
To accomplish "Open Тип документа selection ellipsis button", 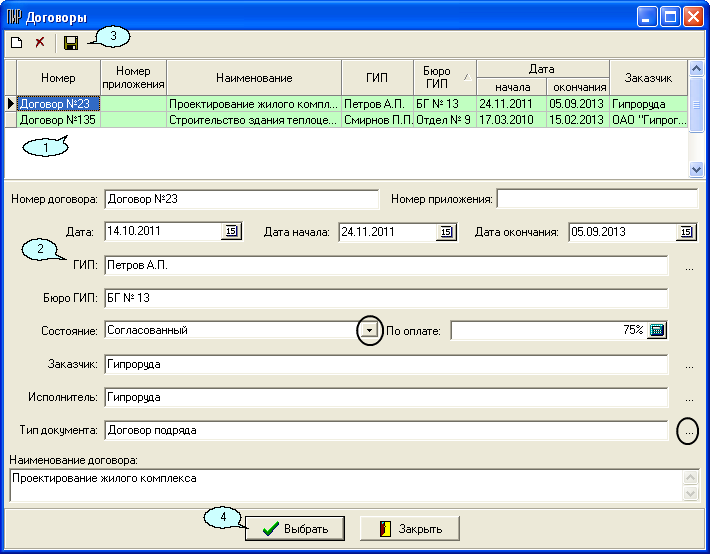I will (689, 431).
